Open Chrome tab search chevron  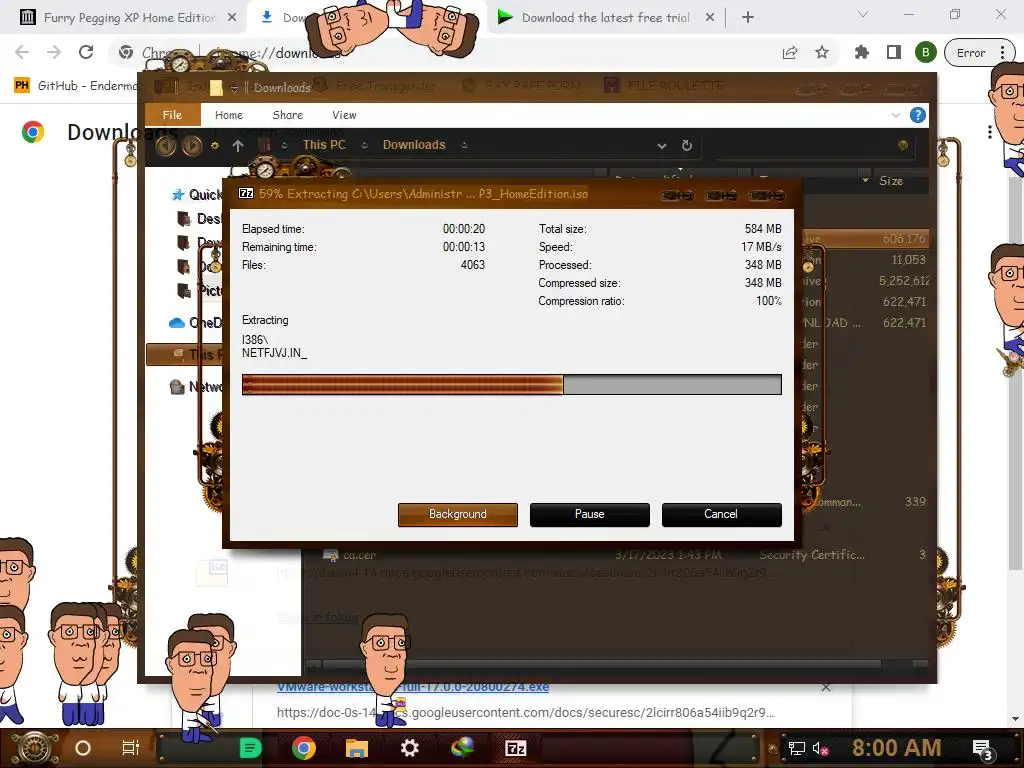point(863,14)
